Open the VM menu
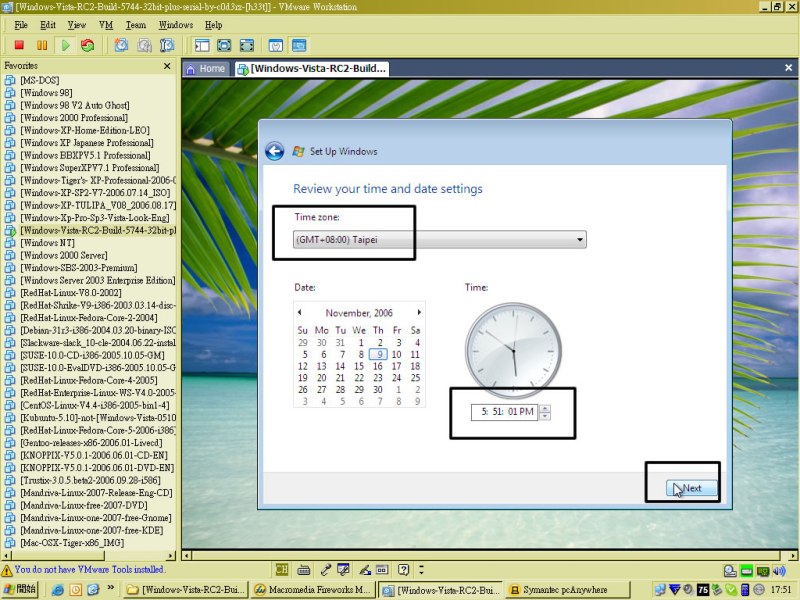 106,25
